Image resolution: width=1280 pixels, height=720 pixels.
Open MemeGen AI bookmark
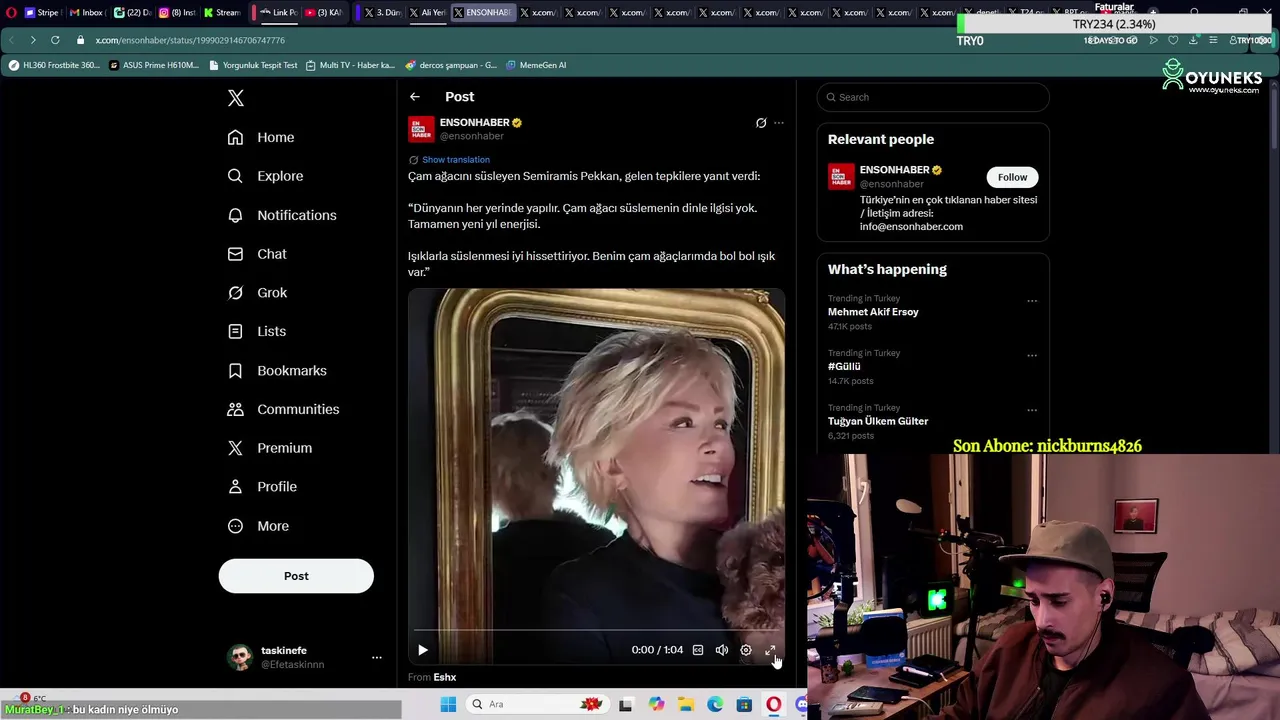pos(536,65)
